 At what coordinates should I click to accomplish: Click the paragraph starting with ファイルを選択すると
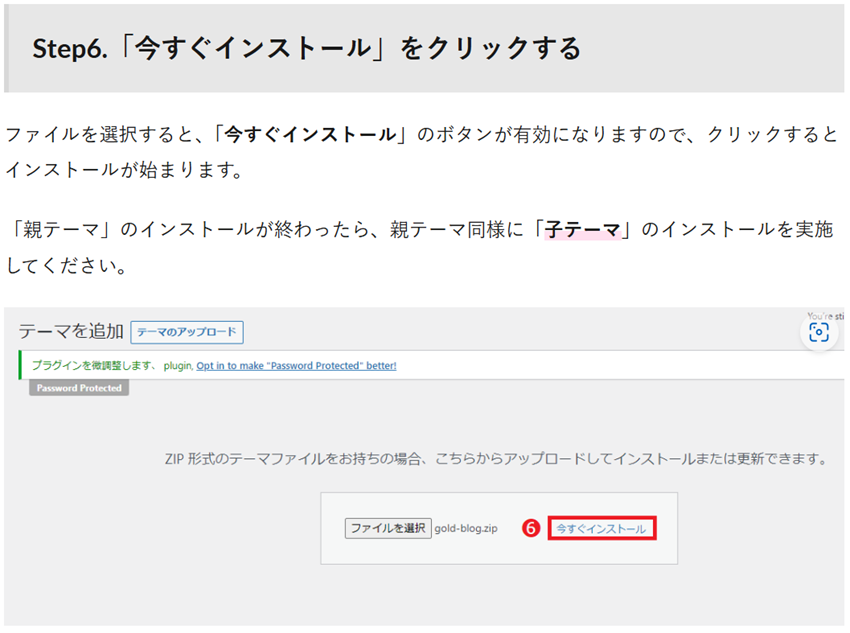coord(420,151)
